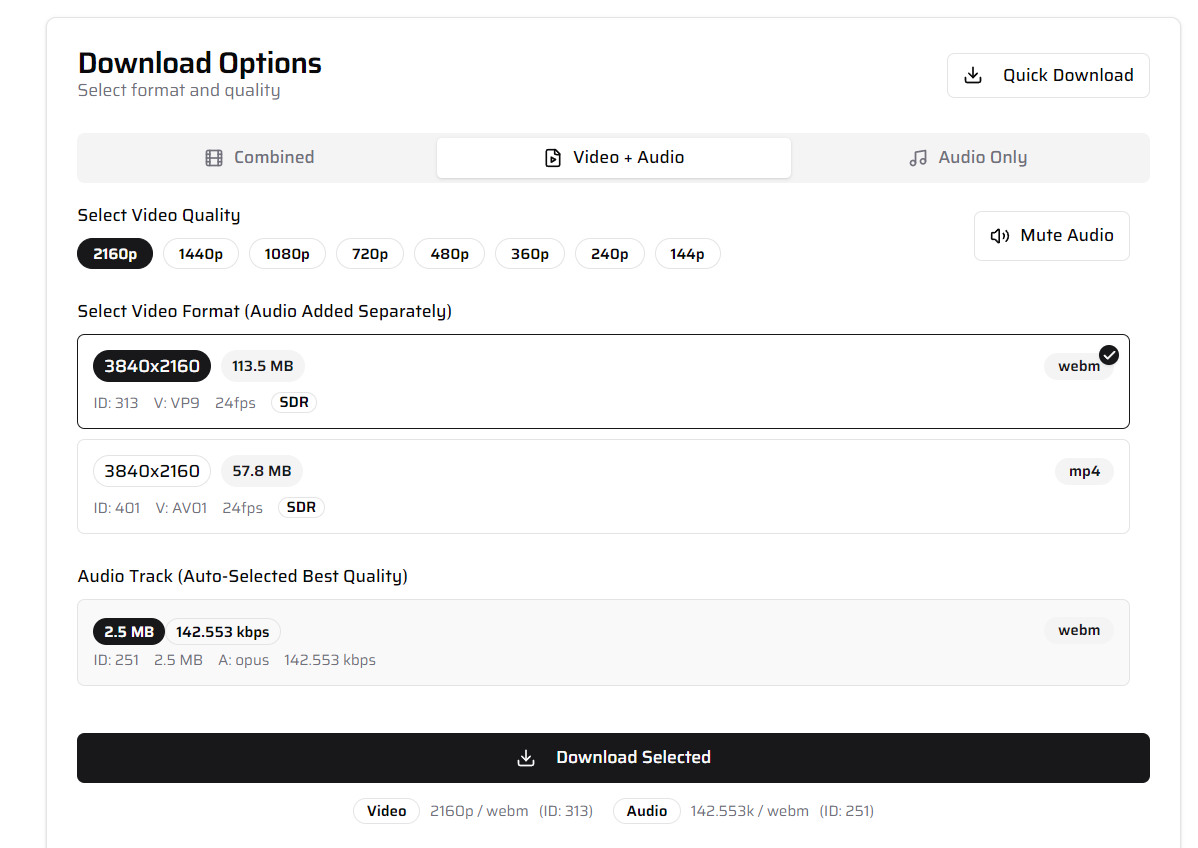Start the Quick Download
1198x848 pixels.
[x=1048, y=74]
